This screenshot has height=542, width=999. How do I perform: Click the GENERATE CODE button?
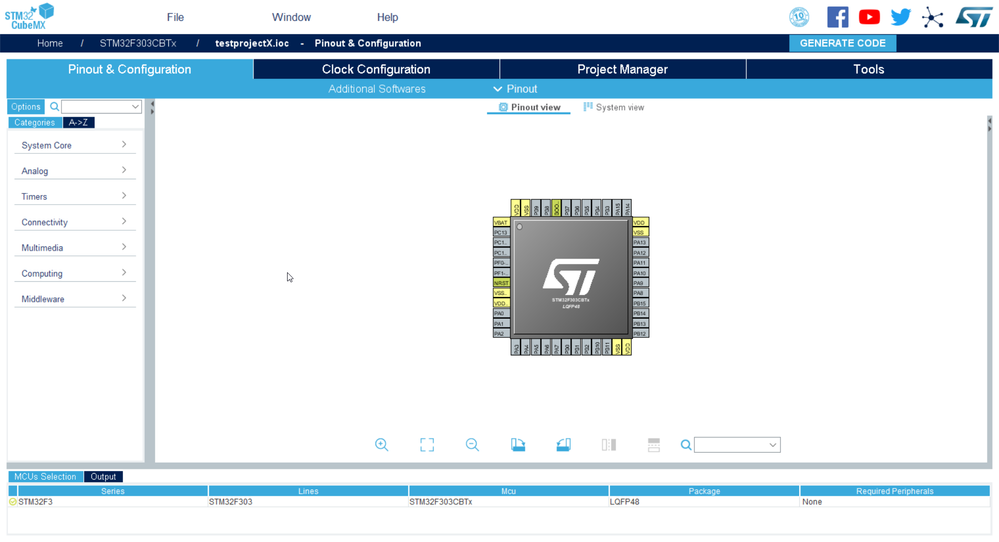tap(842, 43)
